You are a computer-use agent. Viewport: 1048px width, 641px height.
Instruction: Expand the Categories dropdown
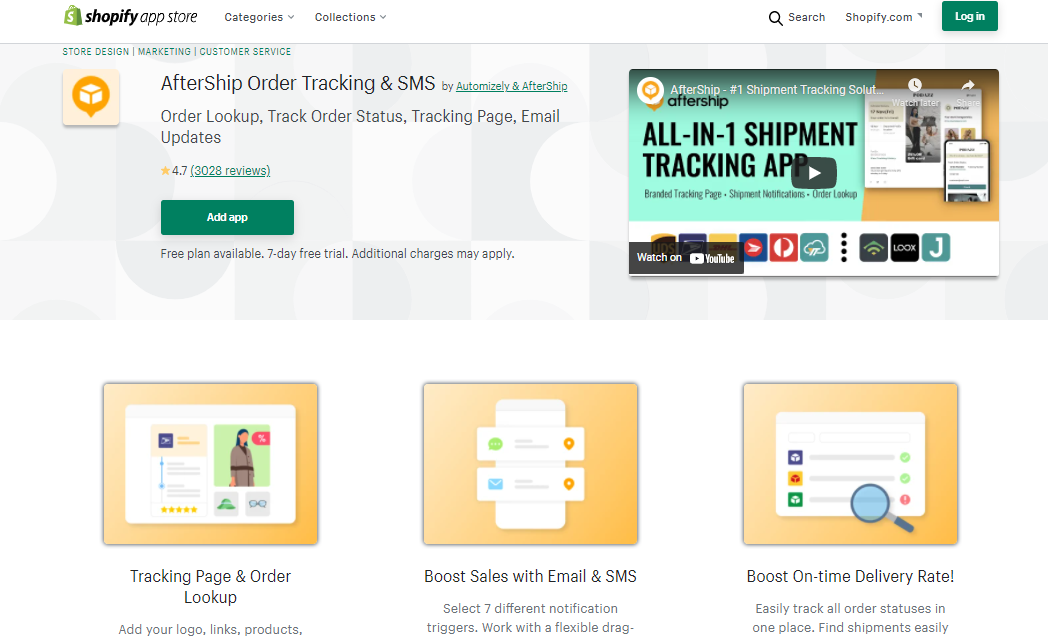click(259, 17)
